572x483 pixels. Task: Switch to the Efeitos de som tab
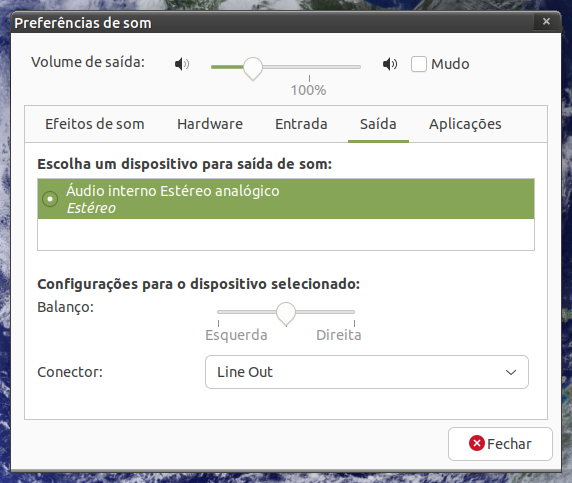tap(94, 124)
